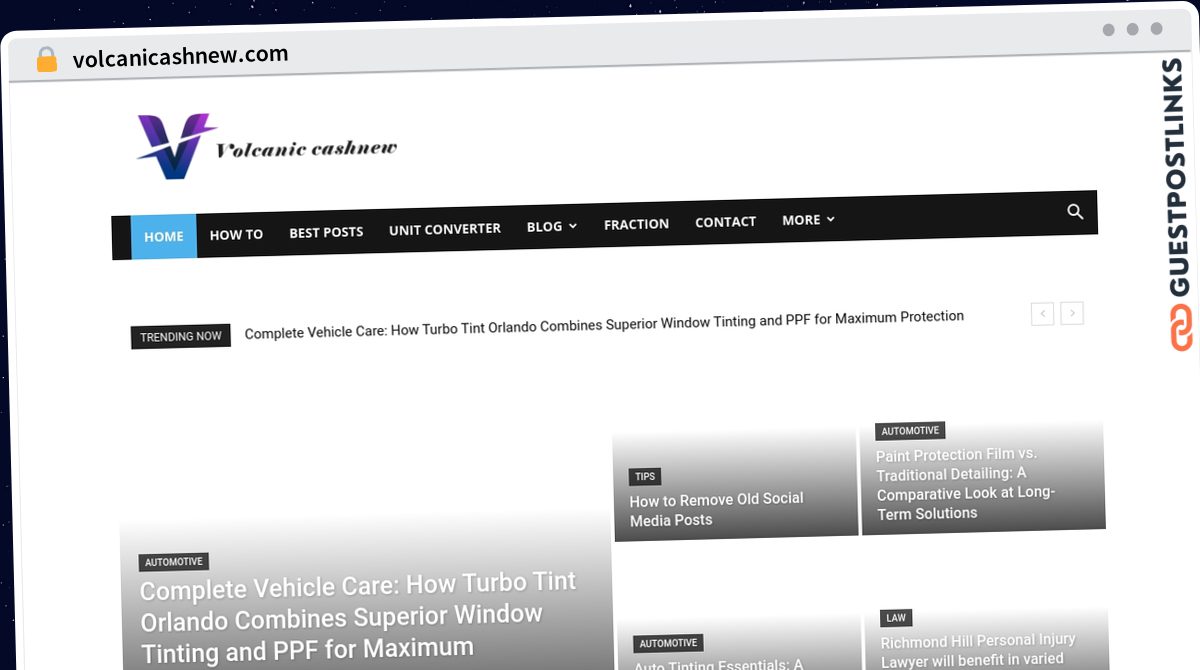
Task: Click the volcanicashnew.com address text
Action: (x=181, y=57)
